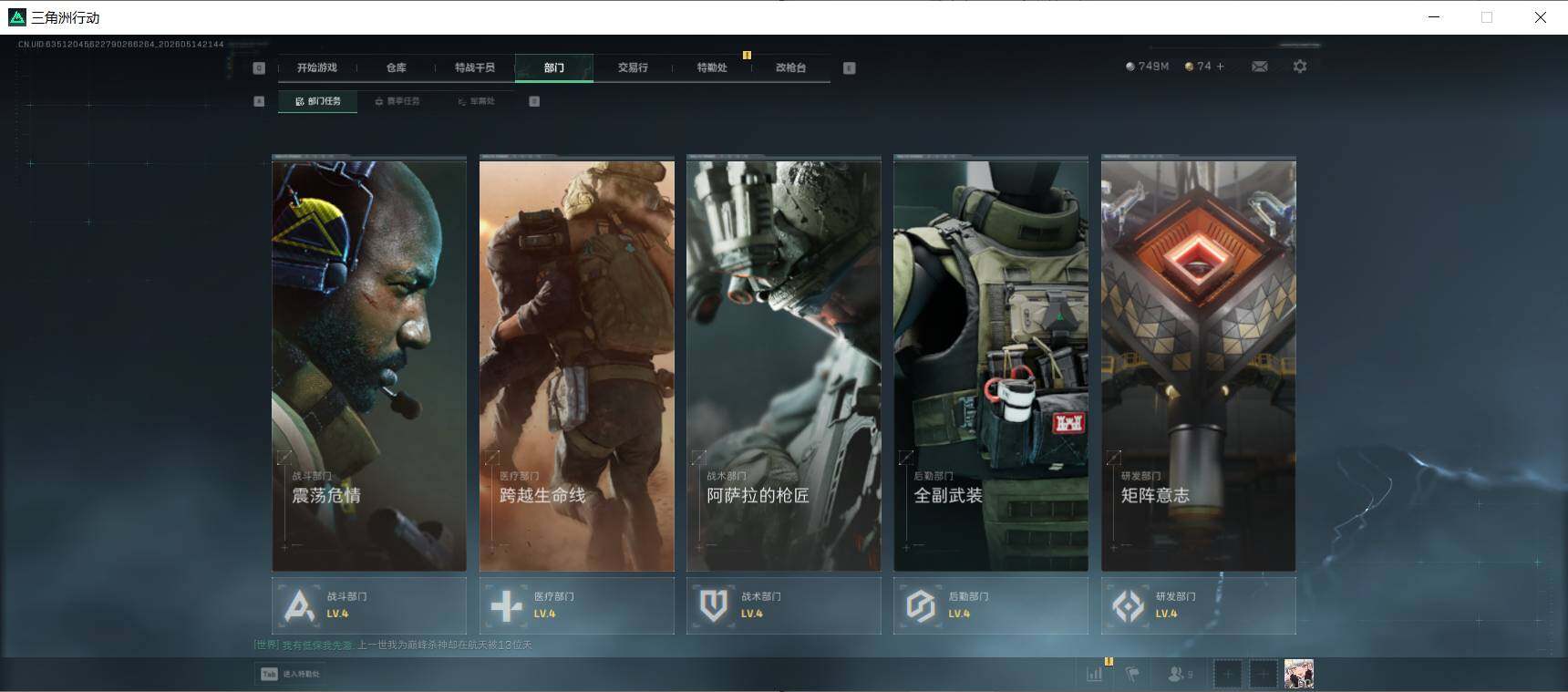
Task: Click the 研发部门 diamond emblem icon
Action: point(1129,605)
